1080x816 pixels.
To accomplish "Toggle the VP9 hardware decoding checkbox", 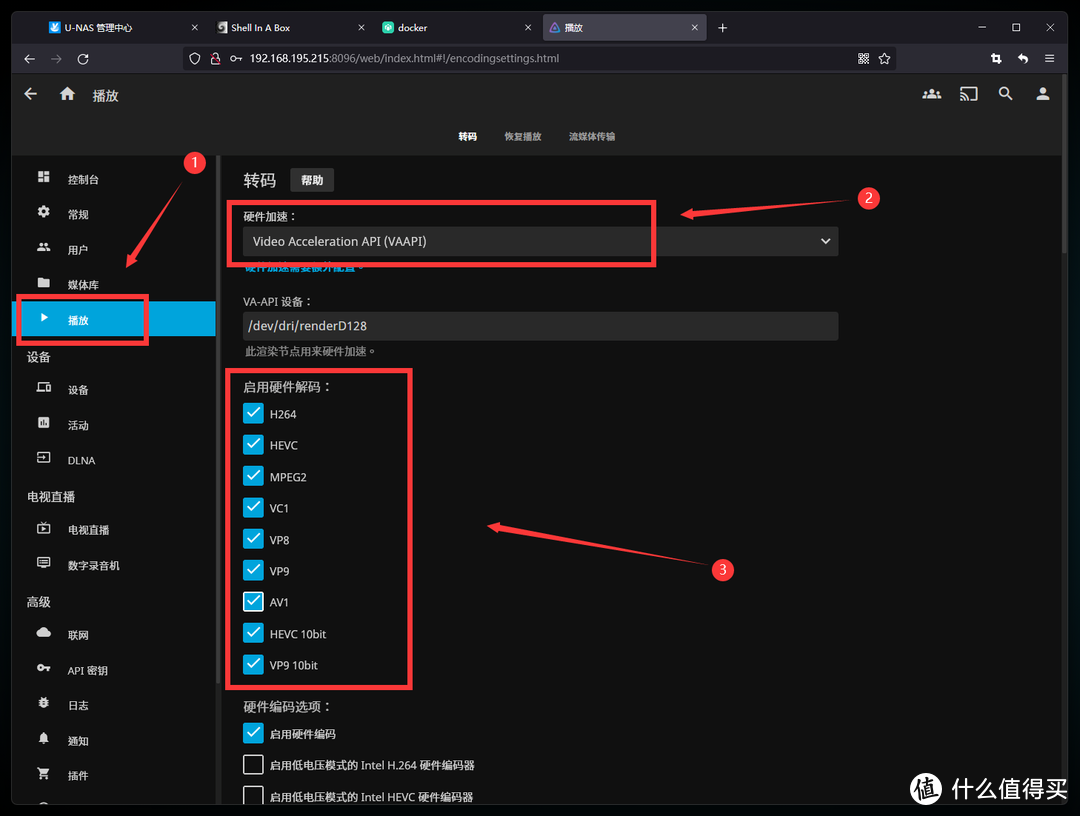I will point(253,570).
